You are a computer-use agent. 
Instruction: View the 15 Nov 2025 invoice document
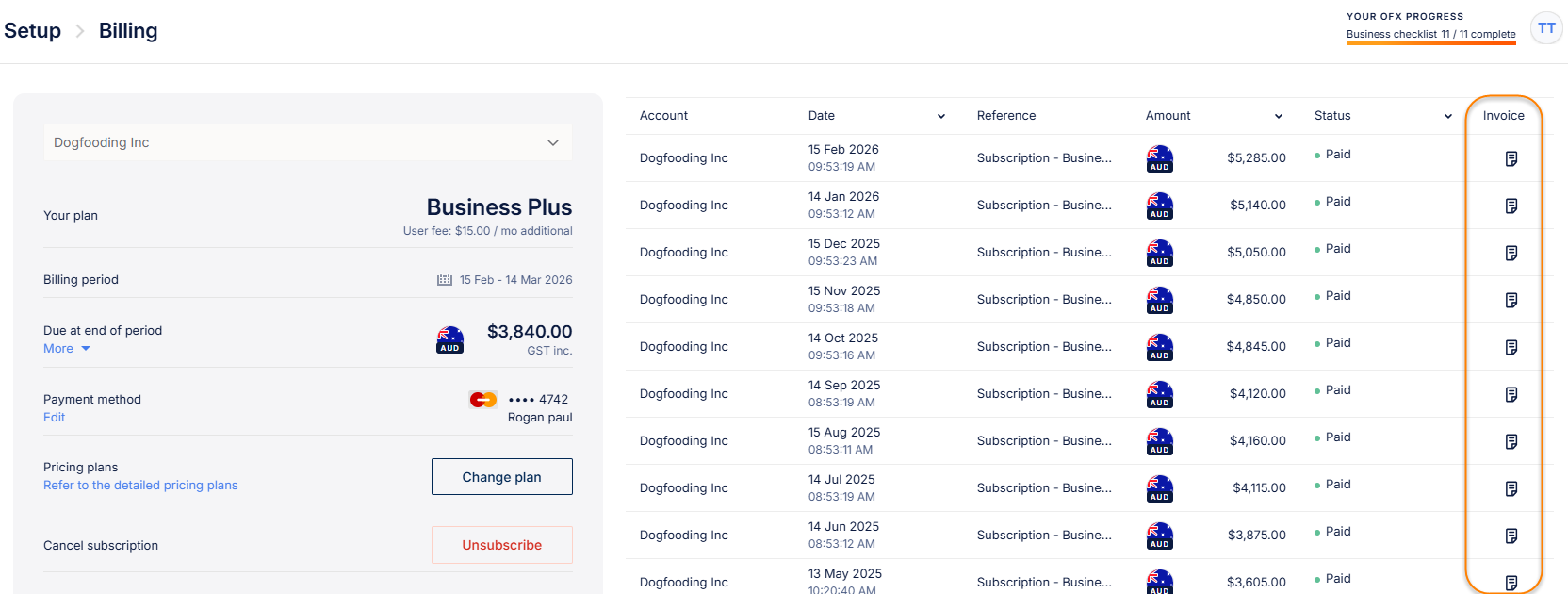pyautogui.click(x=1511, y=300)
